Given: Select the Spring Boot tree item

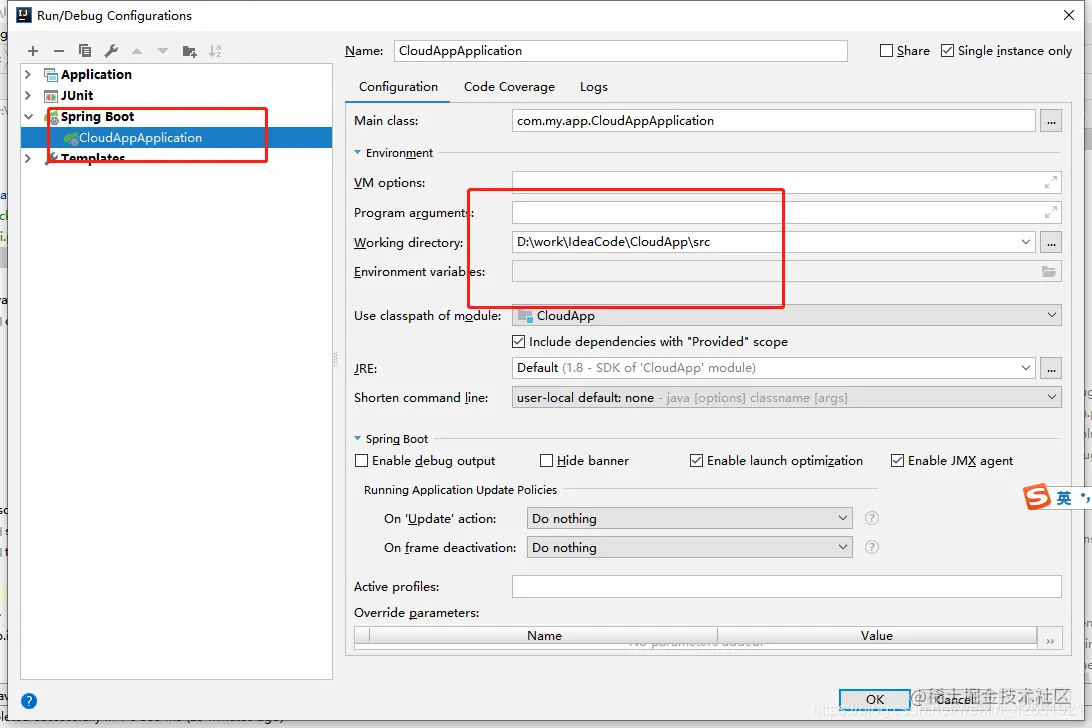Looking at the screenshot, I should pyautogui.click(x=97, y=116).
